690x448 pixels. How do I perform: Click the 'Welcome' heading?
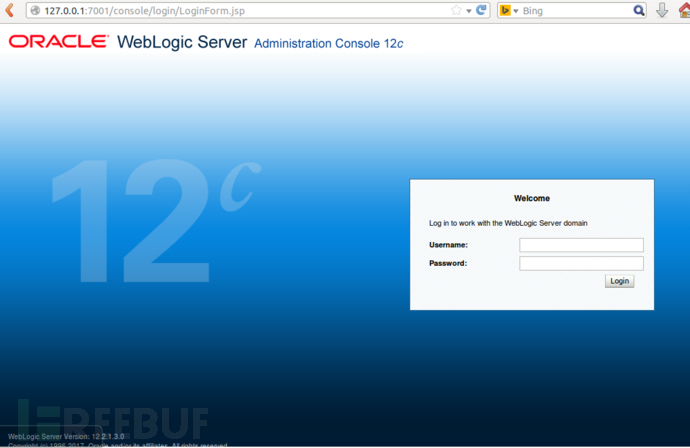click(532, 198)
